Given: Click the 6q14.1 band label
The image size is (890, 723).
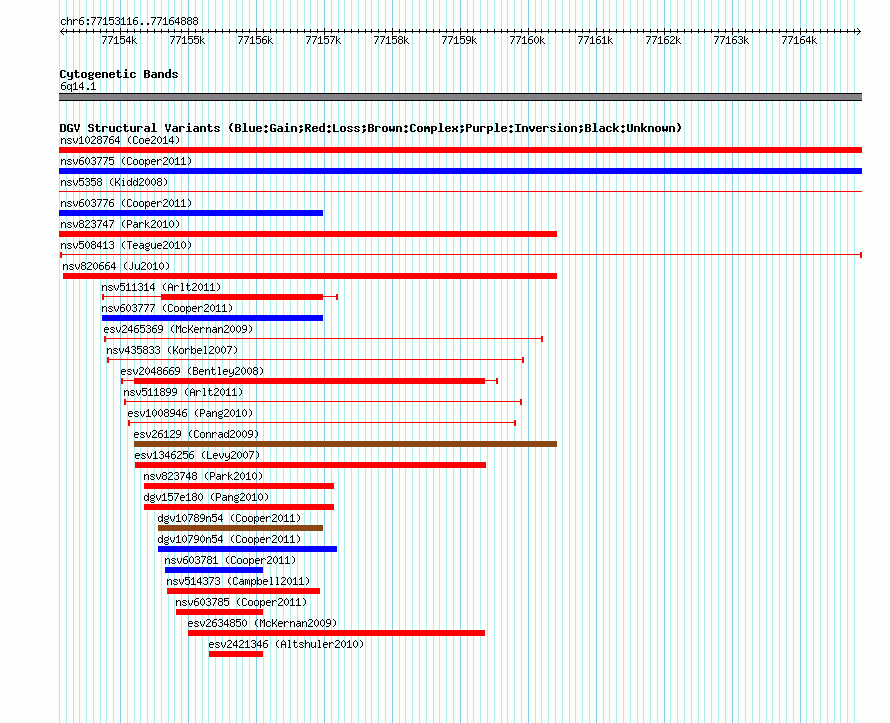Looking at the screenshot, I should coord(78,86).
